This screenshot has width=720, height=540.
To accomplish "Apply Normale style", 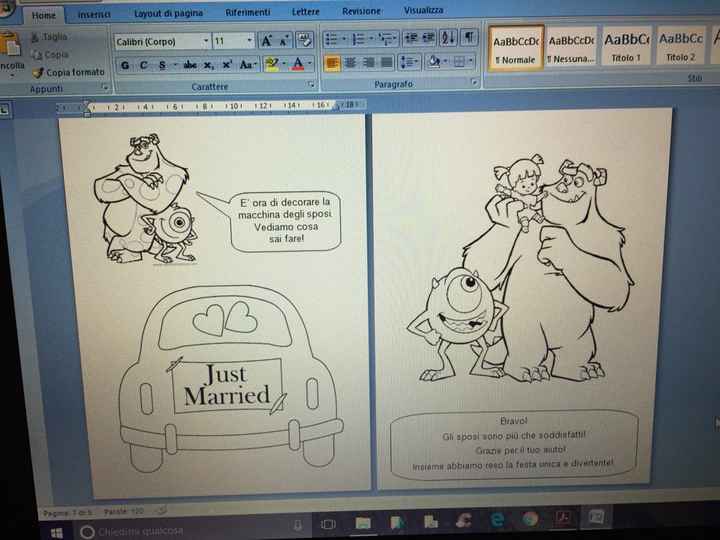I will coord(516,48).
